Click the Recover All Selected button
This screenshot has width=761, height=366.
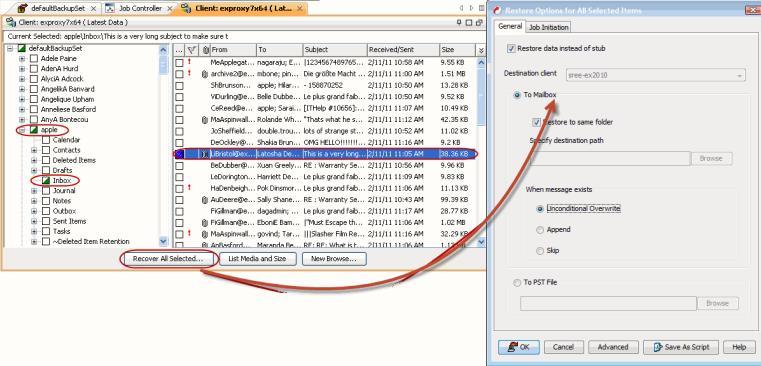tap(168, 259)
